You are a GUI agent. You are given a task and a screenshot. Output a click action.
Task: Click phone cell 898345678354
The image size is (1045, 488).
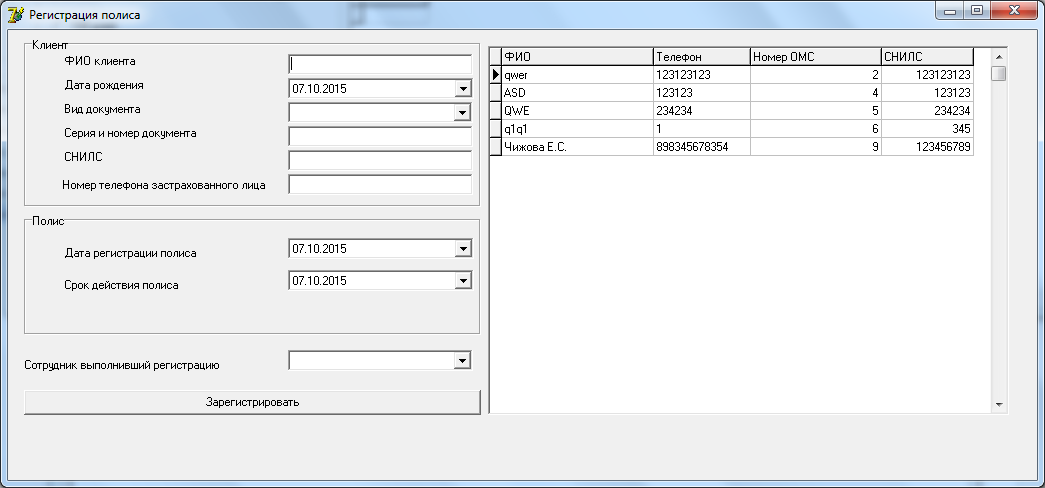[702, 147]
